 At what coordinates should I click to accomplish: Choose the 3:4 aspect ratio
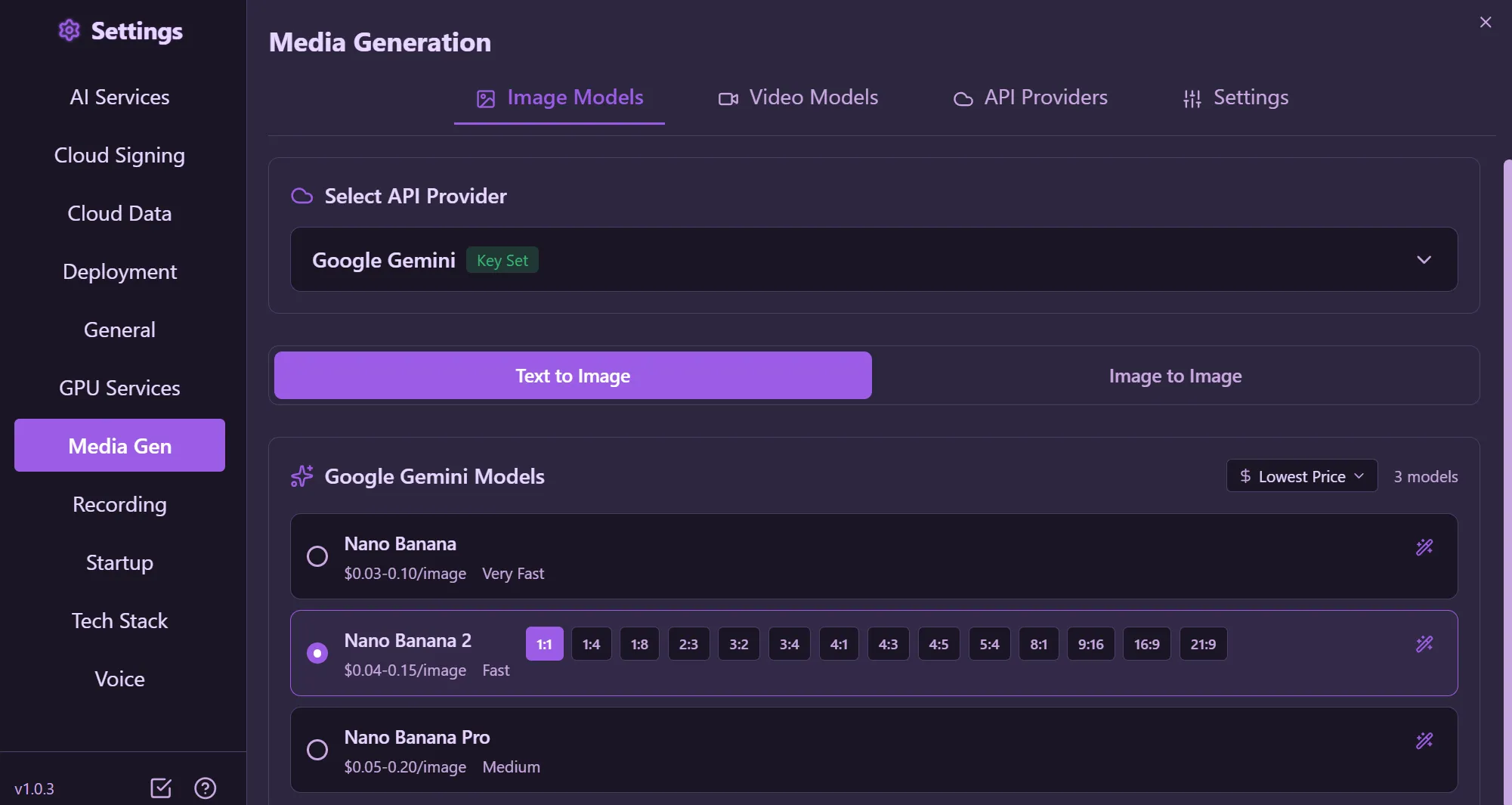(x=790, y=644)
